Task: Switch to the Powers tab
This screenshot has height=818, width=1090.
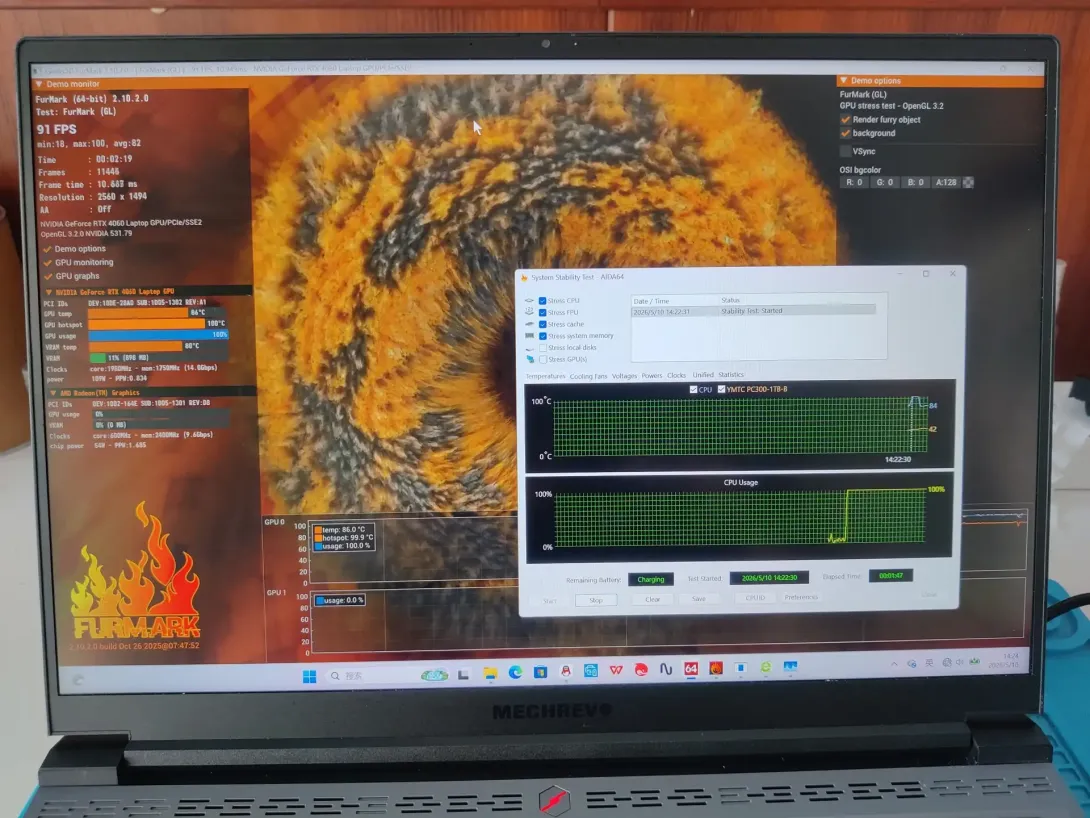Action: pyautogui.click(x=652, y=375)
